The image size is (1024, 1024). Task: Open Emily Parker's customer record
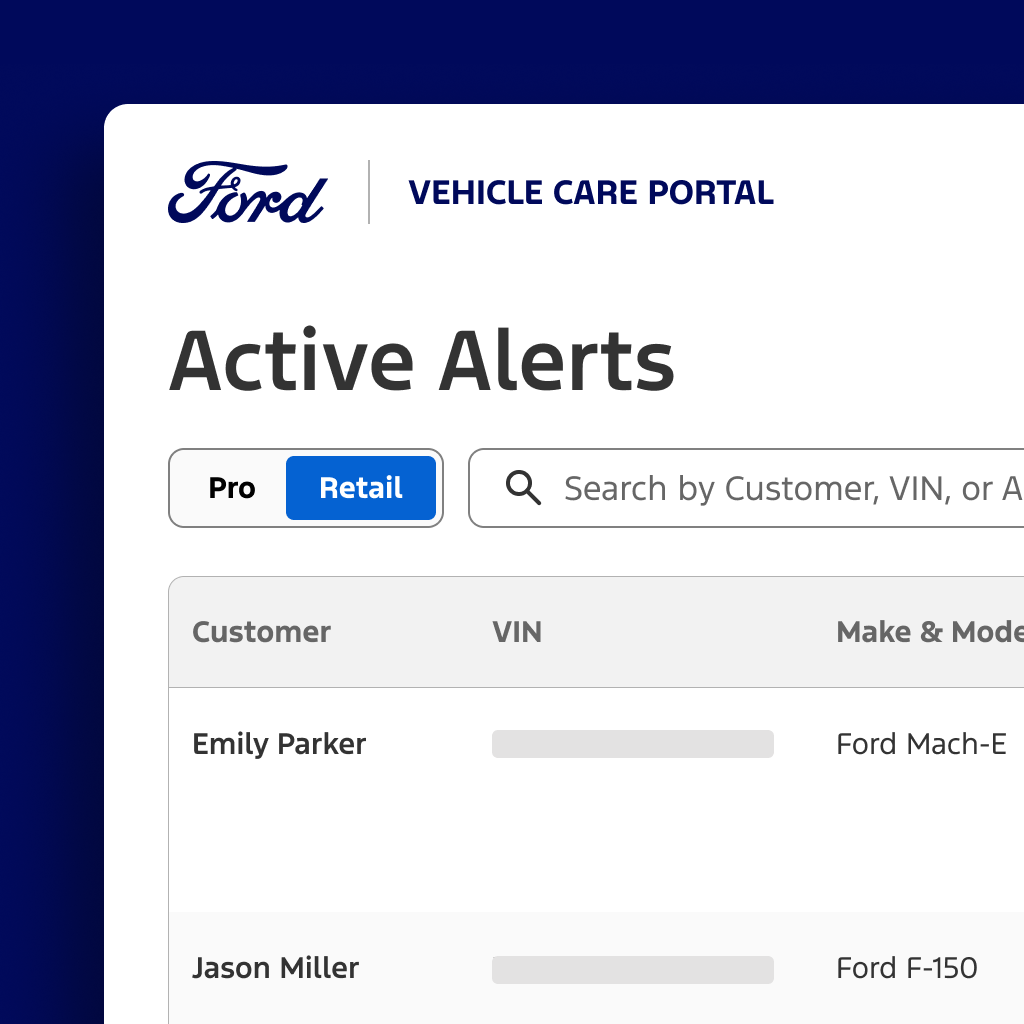pyautogui.click(x=279, y=744)
